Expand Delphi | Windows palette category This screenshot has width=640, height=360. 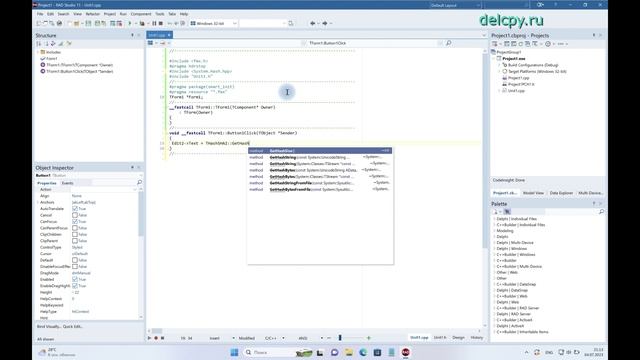pyautogui.click(x=494, y=249)
